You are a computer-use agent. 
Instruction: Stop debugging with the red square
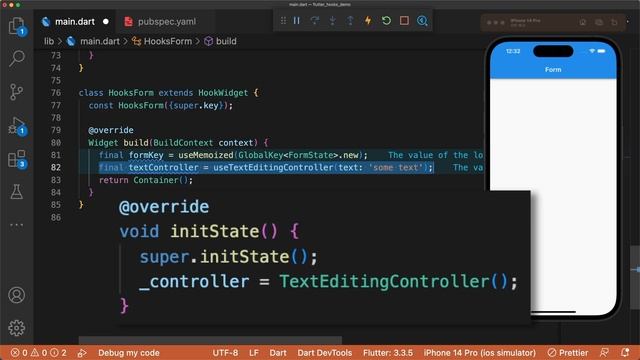click(x=404, y=20)
